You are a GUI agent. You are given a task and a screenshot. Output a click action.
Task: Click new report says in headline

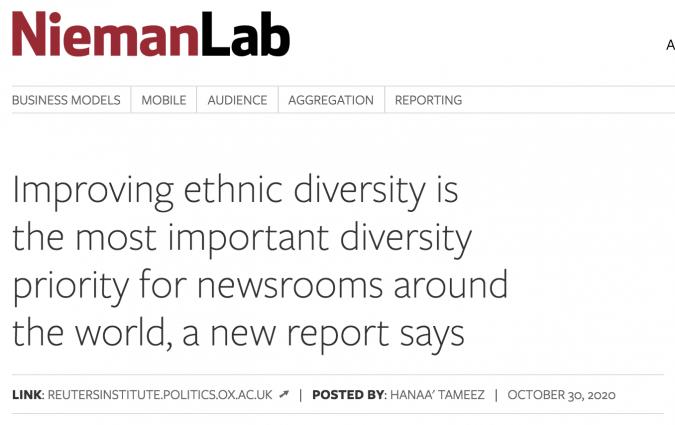363,333
